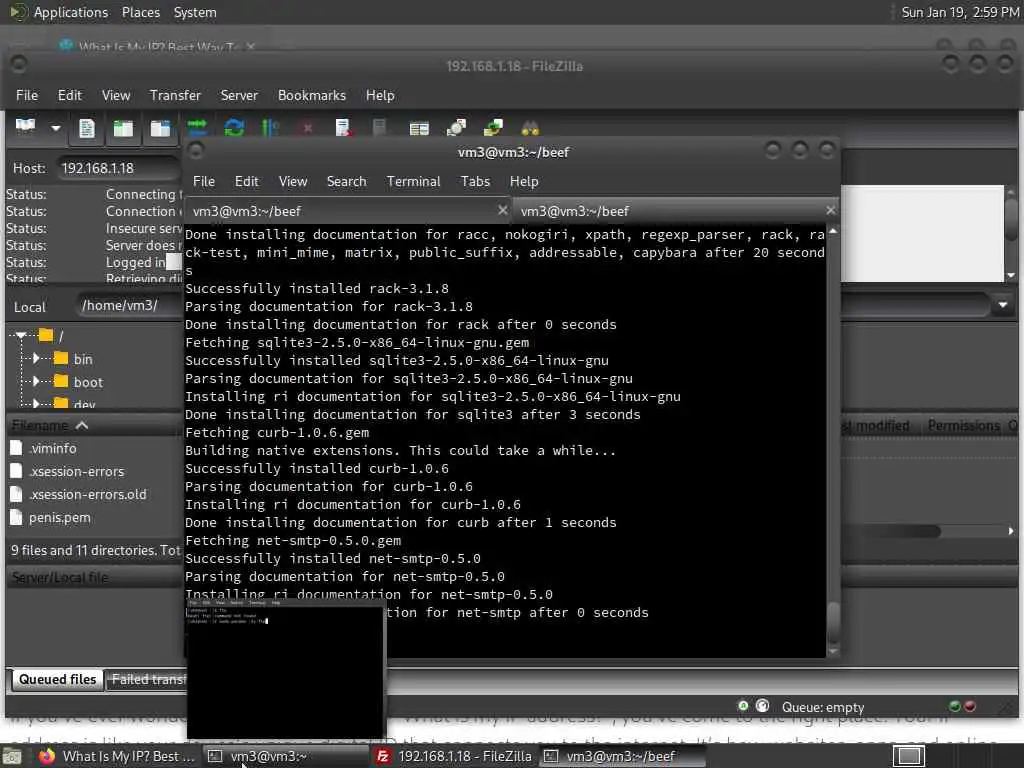Open the terminal File menu
1024x768 pixels.
point(204,182)
